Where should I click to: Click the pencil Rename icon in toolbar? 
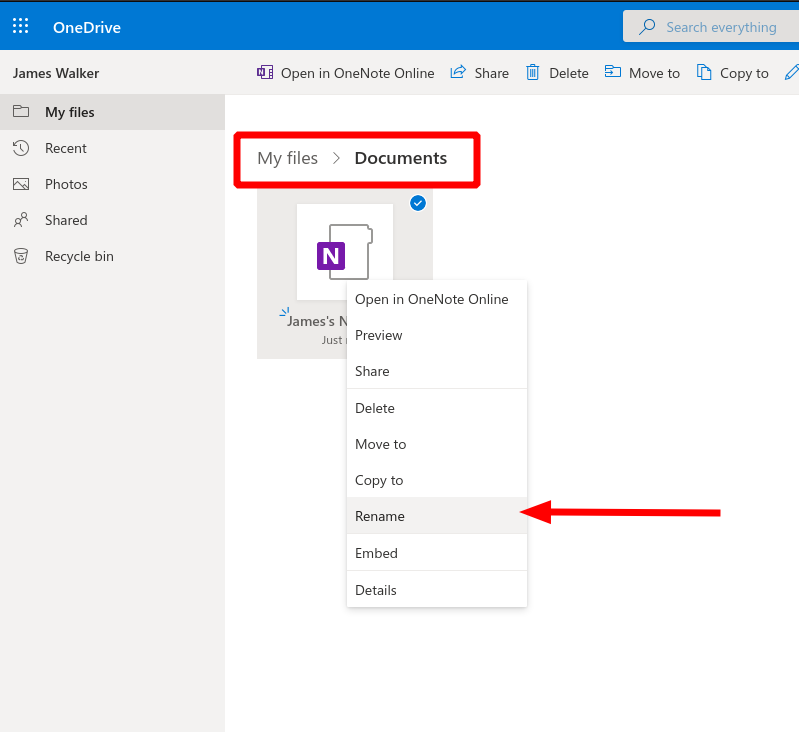792,72
